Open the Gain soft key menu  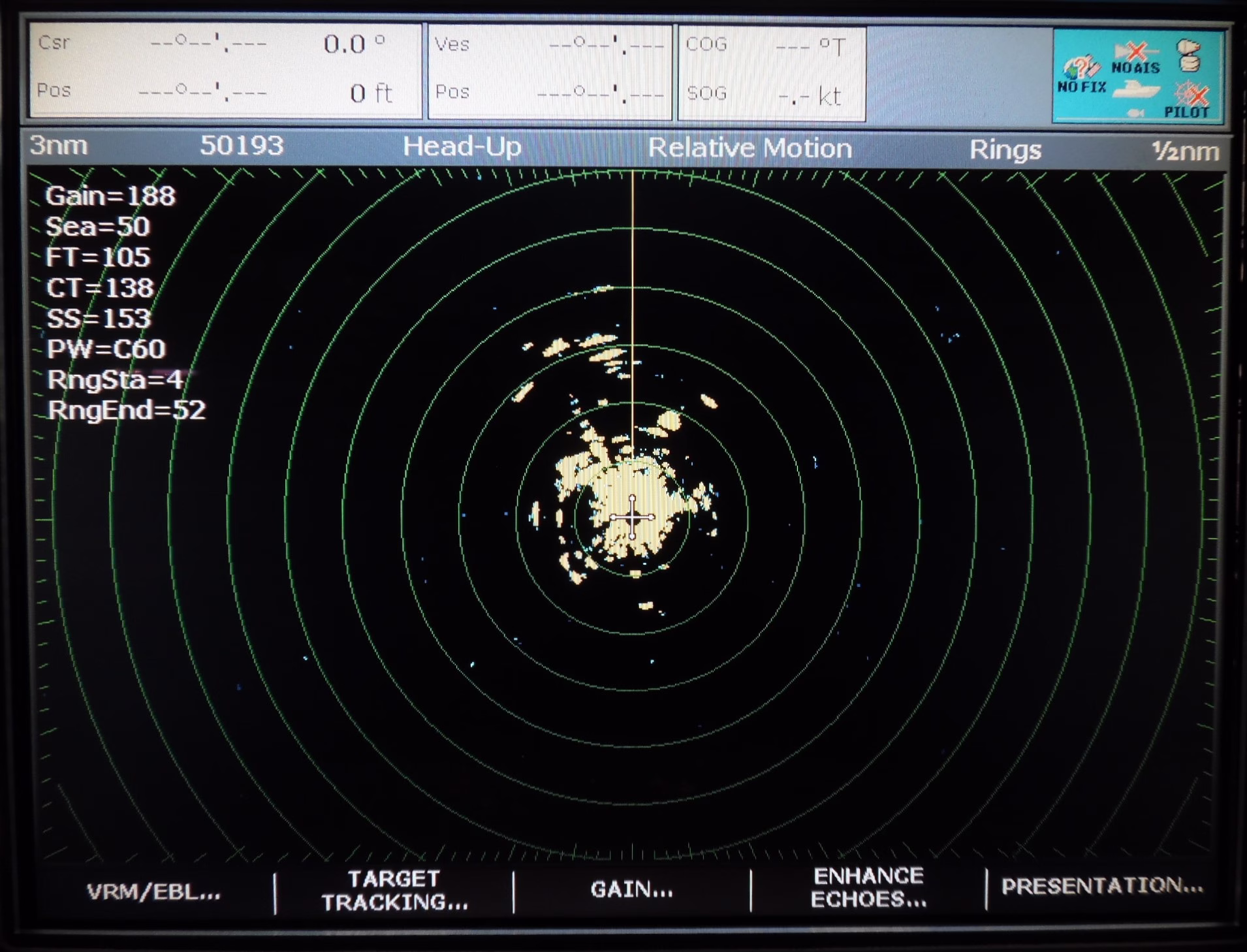pyautogui.click(x=631, y=889)
